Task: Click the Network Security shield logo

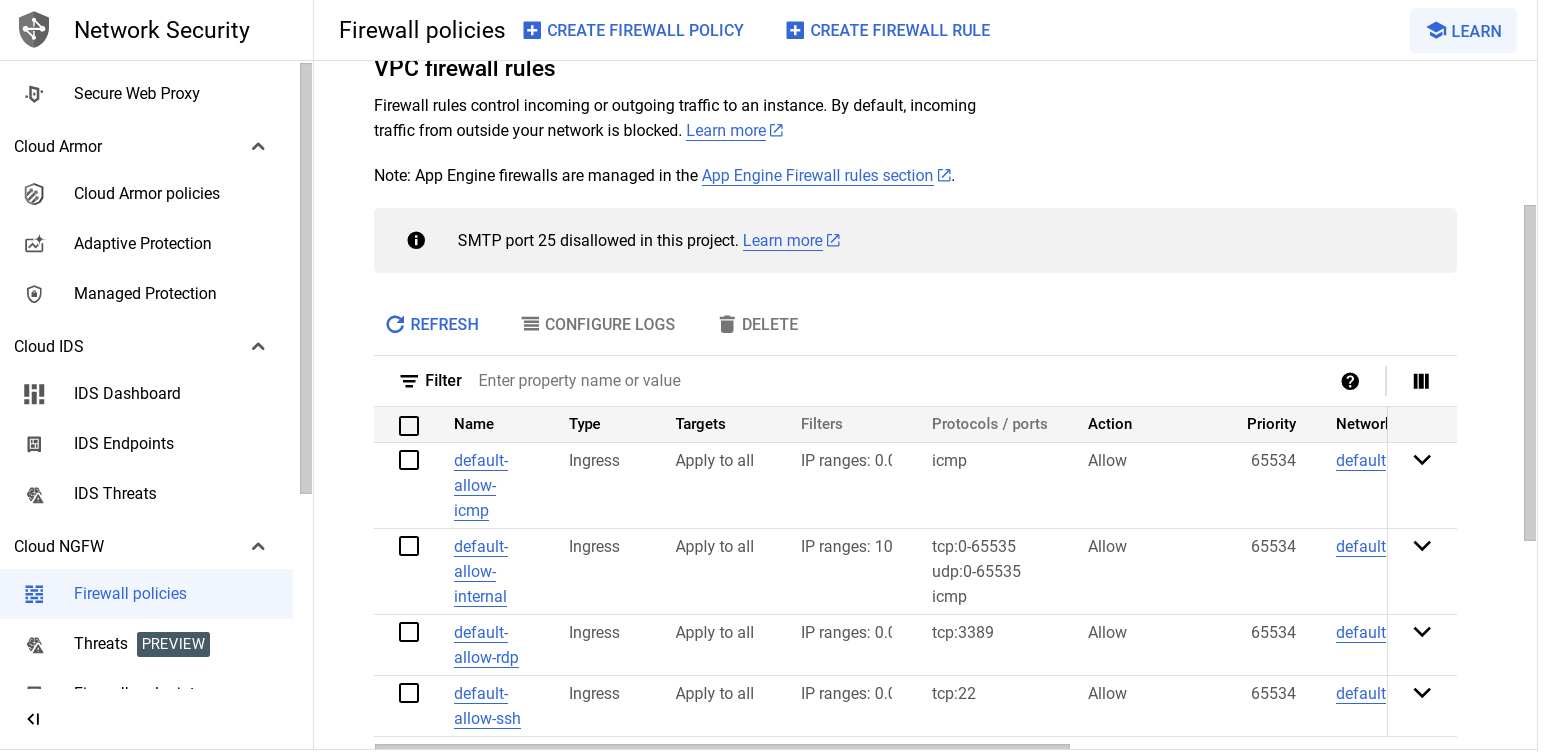Action: pos(34,29)
